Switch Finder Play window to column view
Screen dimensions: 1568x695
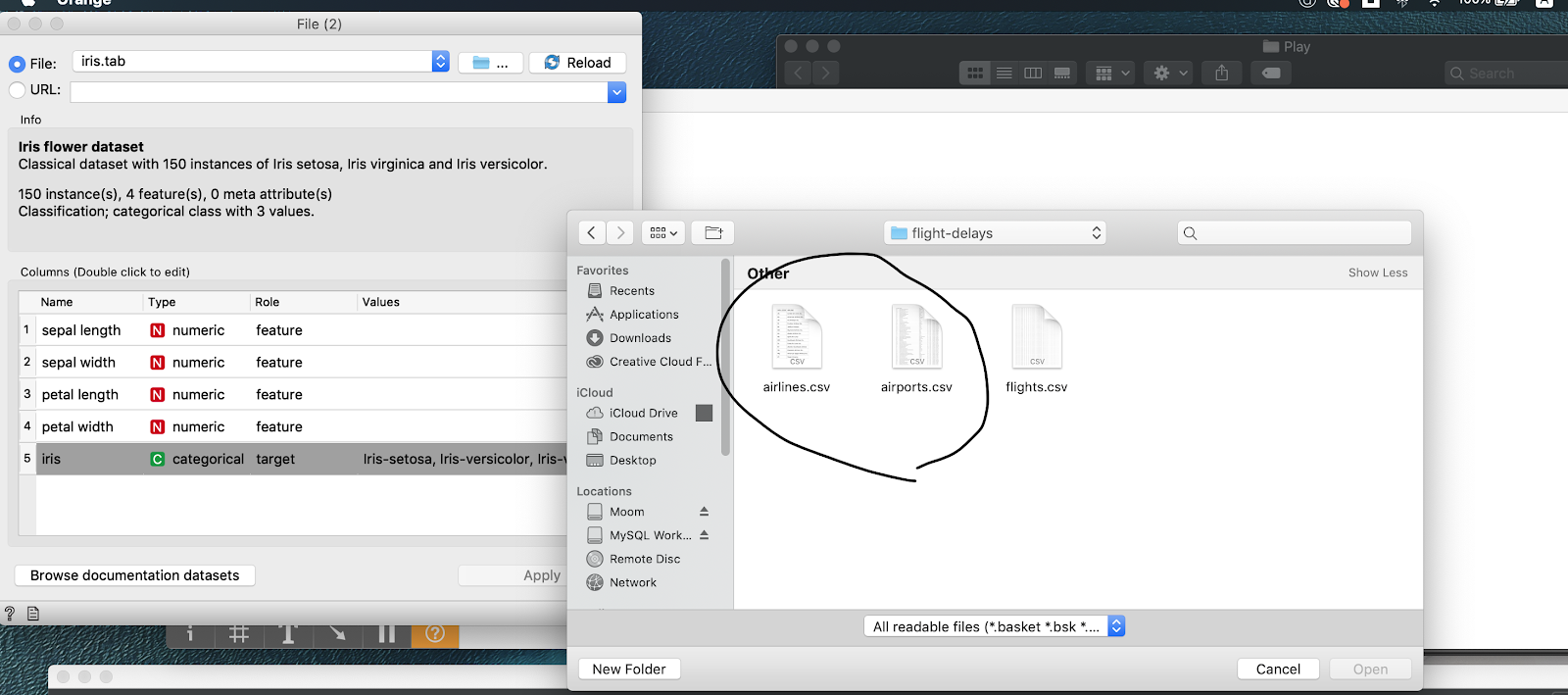tap(1033, 73)
